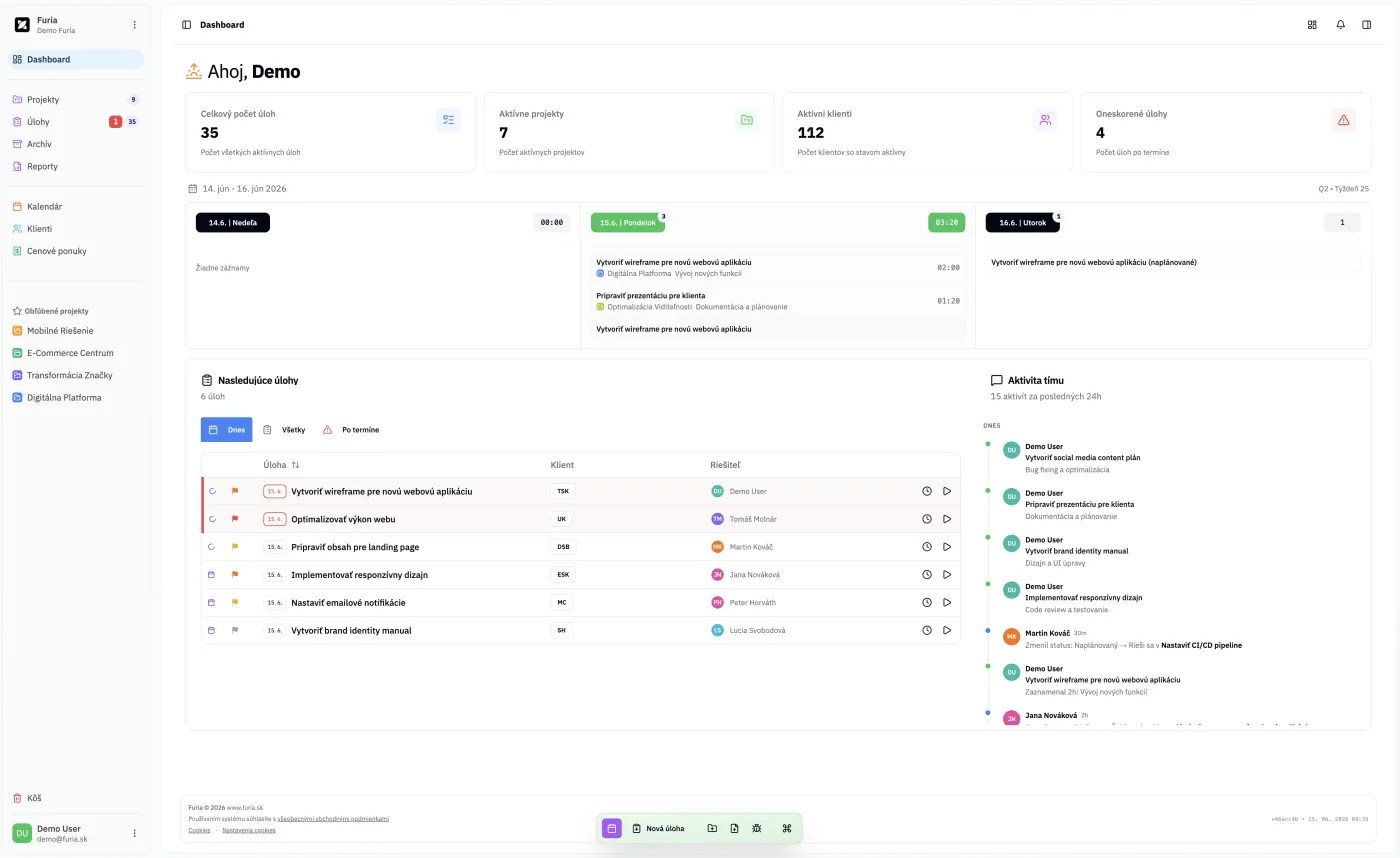Viewport: 1400px width, 858px height.
Task: Click calendar icon beside 14. jún - 16. jún date range
Action: click(x=193, y=188)
